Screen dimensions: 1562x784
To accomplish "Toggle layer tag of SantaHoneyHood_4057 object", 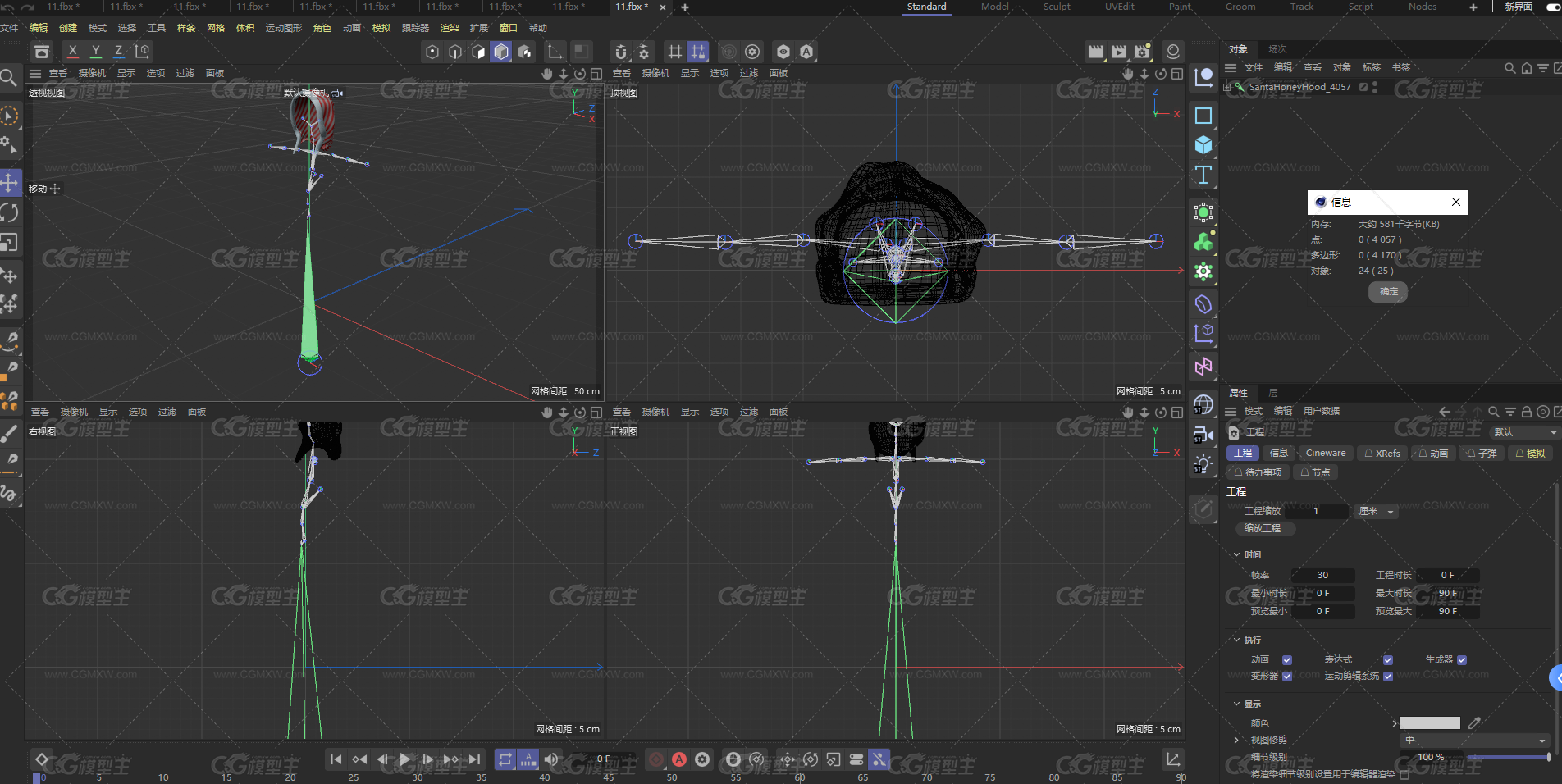I will (x=1363, y=87).
